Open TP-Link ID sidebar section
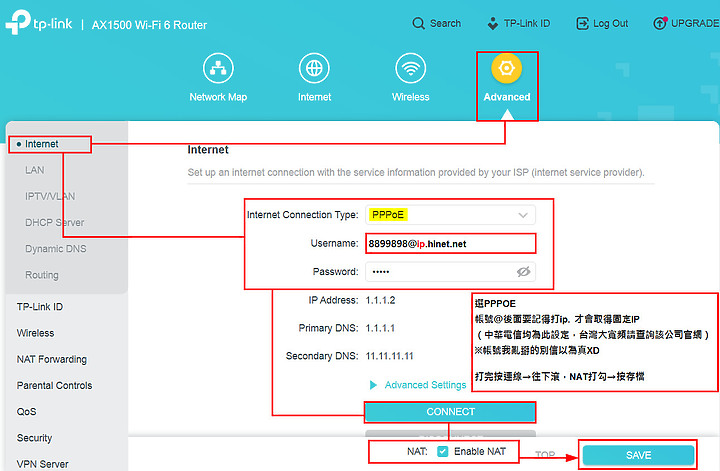The width and height of the screenshot is (720, 471). tap(40, 307)
